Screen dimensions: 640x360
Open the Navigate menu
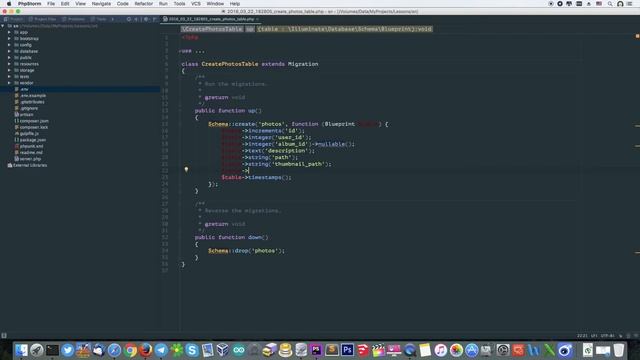(101, 4)
